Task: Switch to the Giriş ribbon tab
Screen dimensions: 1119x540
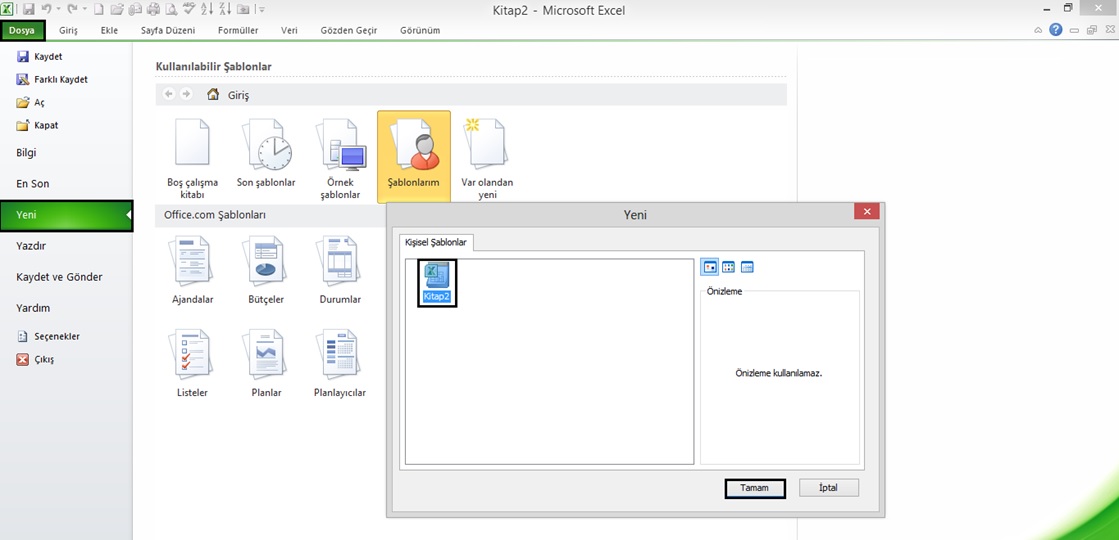Action: 69,30
